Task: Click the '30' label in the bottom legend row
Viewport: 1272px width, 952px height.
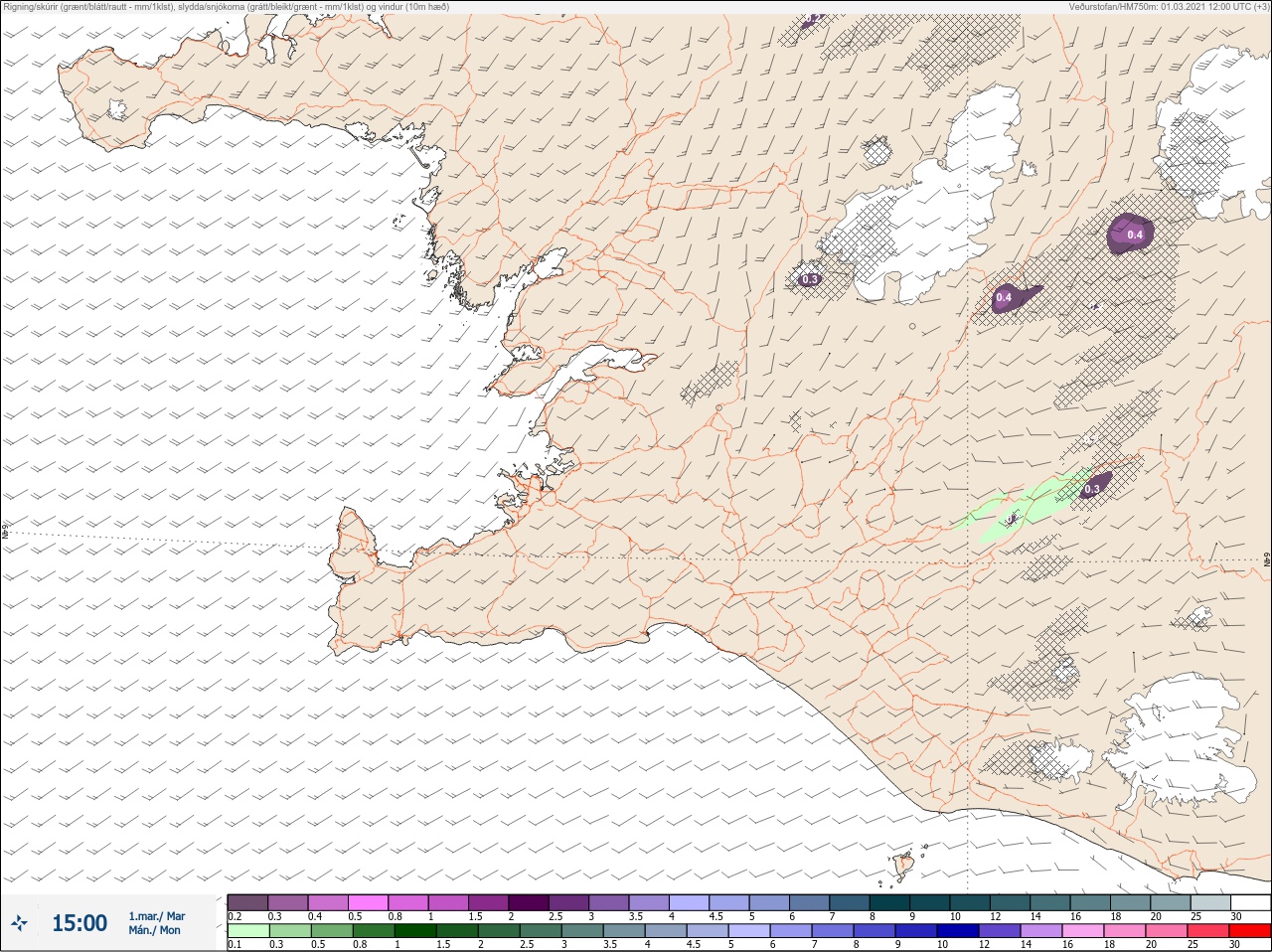Action: [x=1234, y=944]
